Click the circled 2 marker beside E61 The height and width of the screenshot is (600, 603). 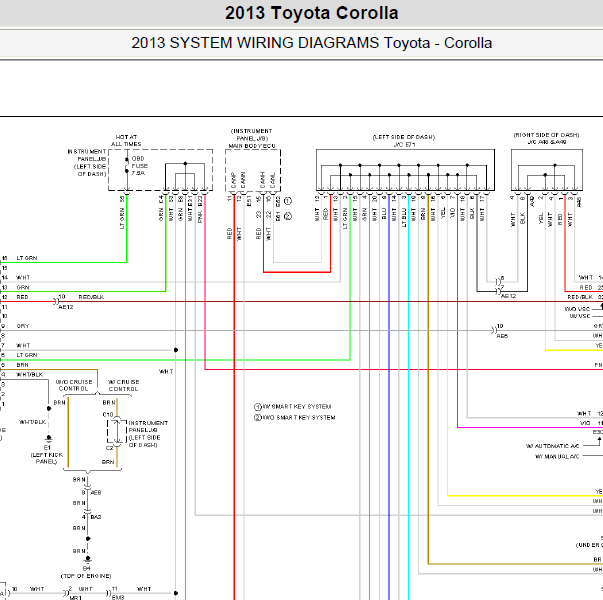pos(288,216)
